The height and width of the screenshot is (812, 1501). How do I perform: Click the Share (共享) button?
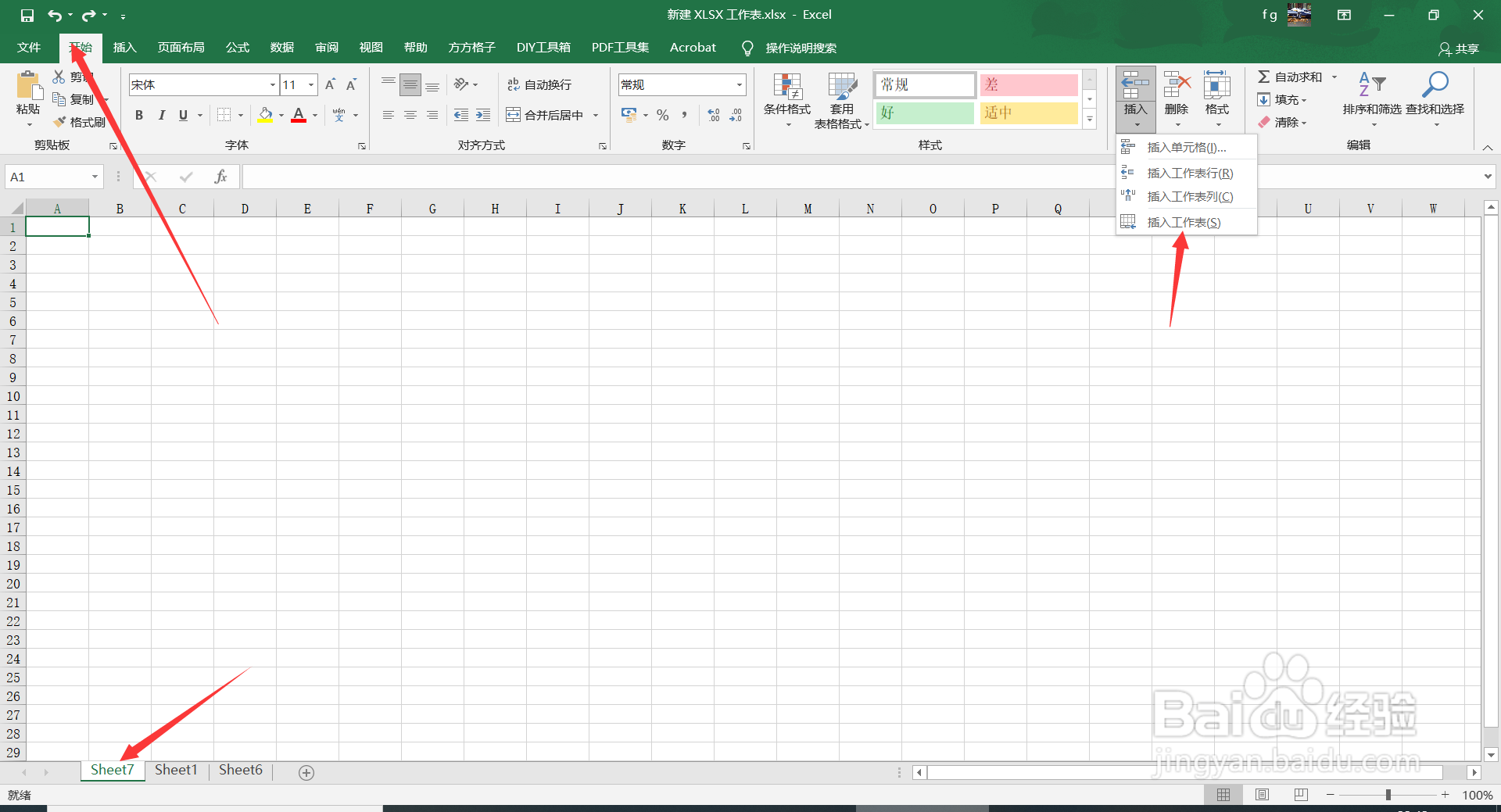1459,48
